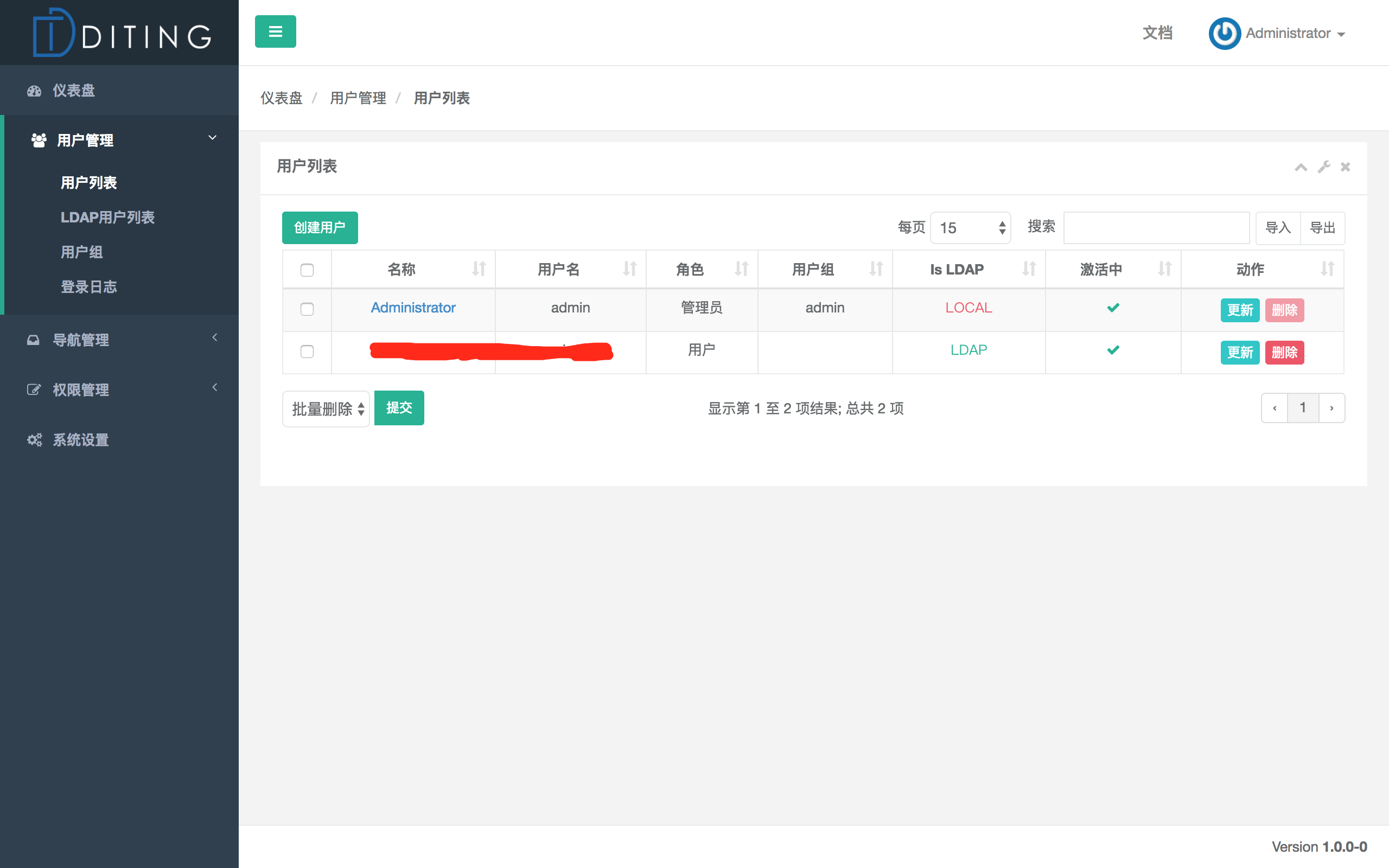Expand 导航管理 sidebar menu

80,340
